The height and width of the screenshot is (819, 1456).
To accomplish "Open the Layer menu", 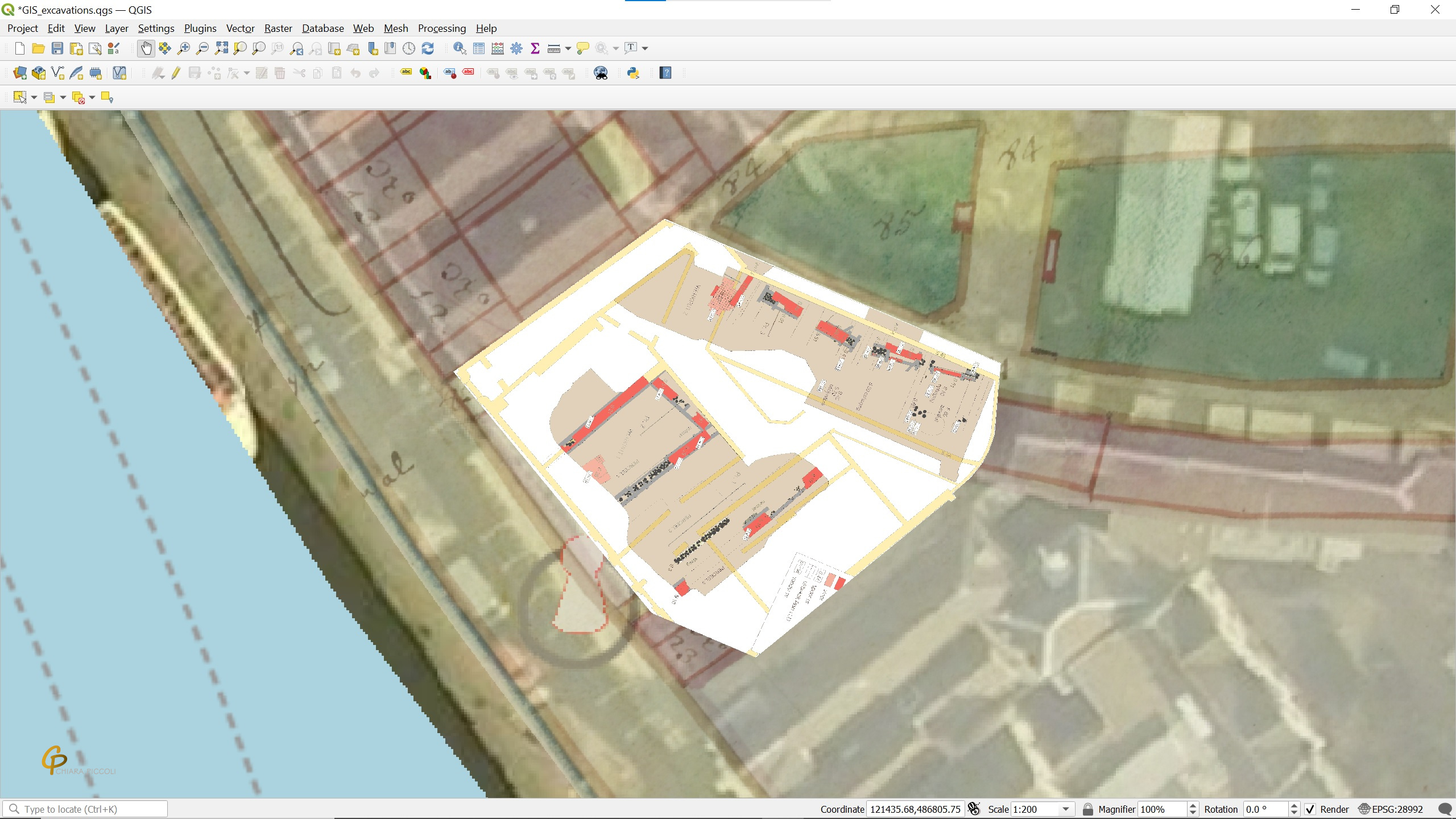I will (x=117, y=28).
